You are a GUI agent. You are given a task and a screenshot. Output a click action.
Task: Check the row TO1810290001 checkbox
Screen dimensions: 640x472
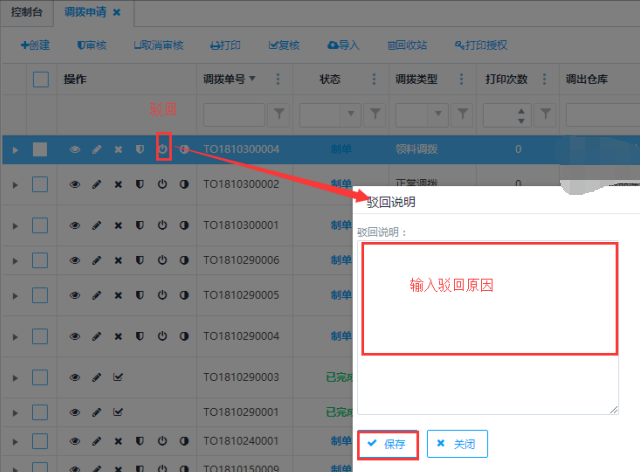40,411
